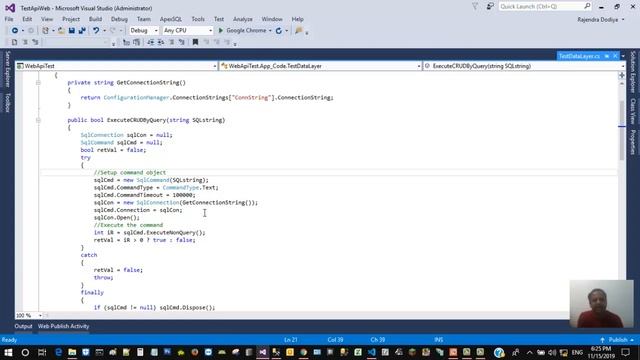Collapse the GetConnectionString method outline

[38, 83]
